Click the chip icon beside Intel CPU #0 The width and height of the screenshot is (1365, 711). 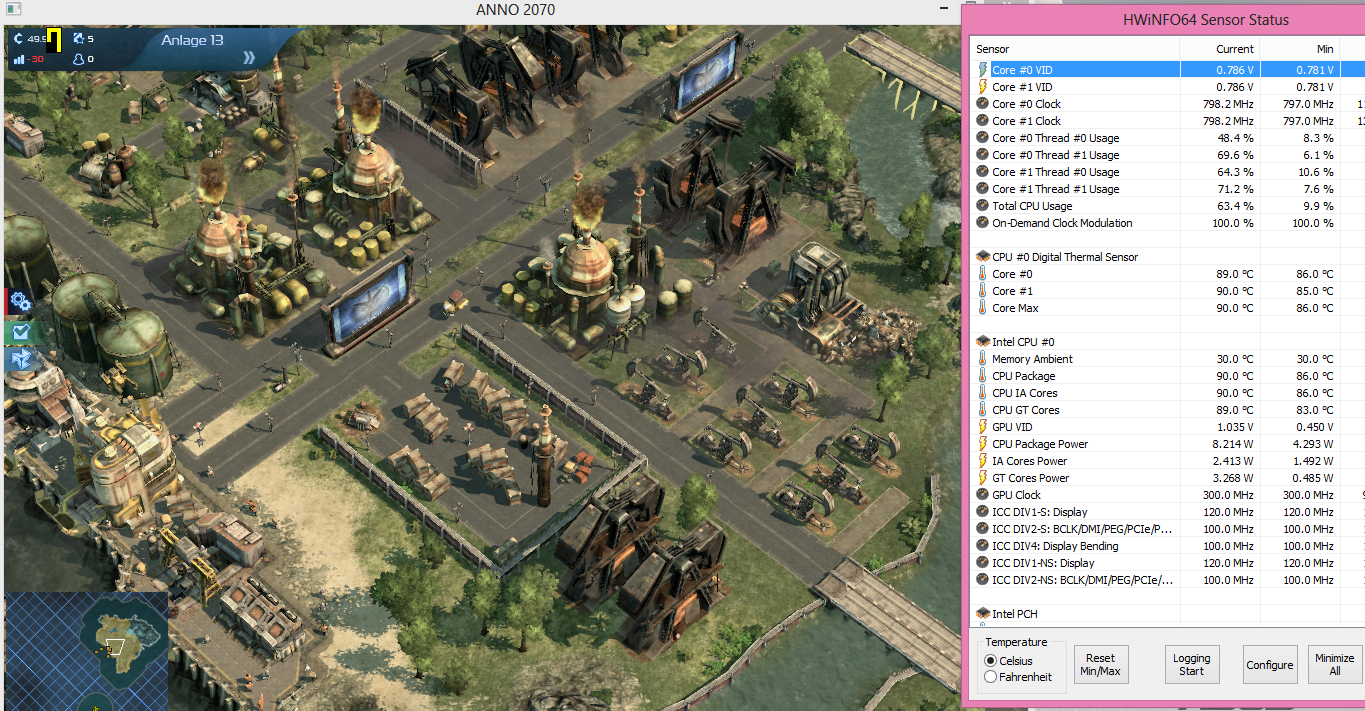[x=982, y=342]
